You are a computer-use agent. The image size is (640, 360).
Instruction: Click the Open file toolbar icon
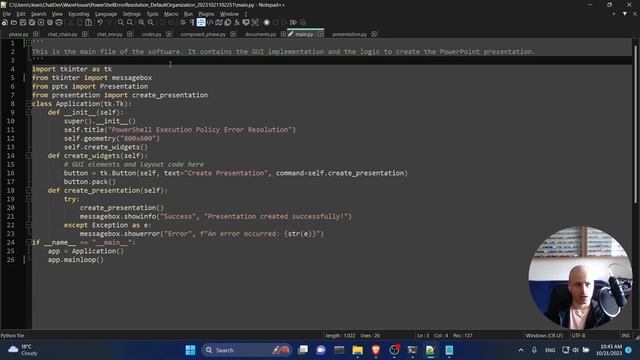click(14, 22)
